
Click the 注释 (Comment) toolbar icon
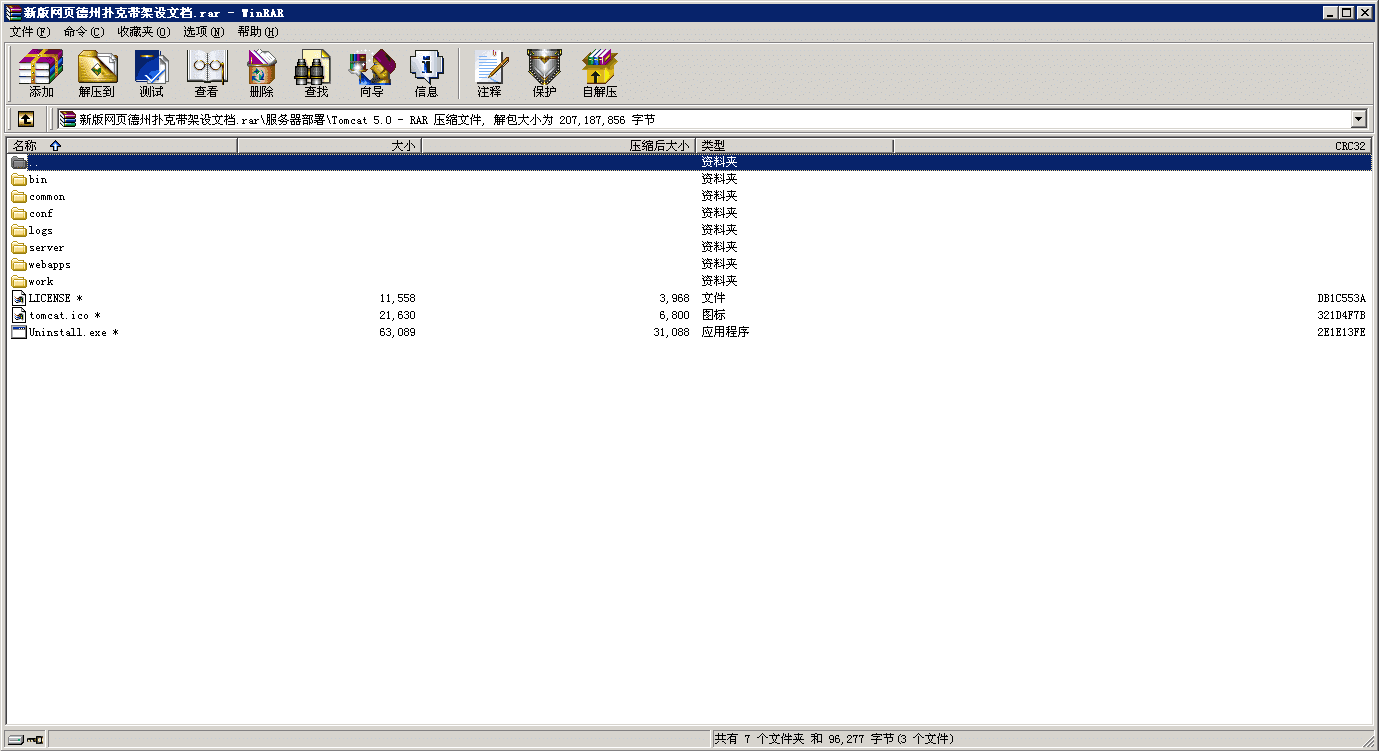[489, 73]
